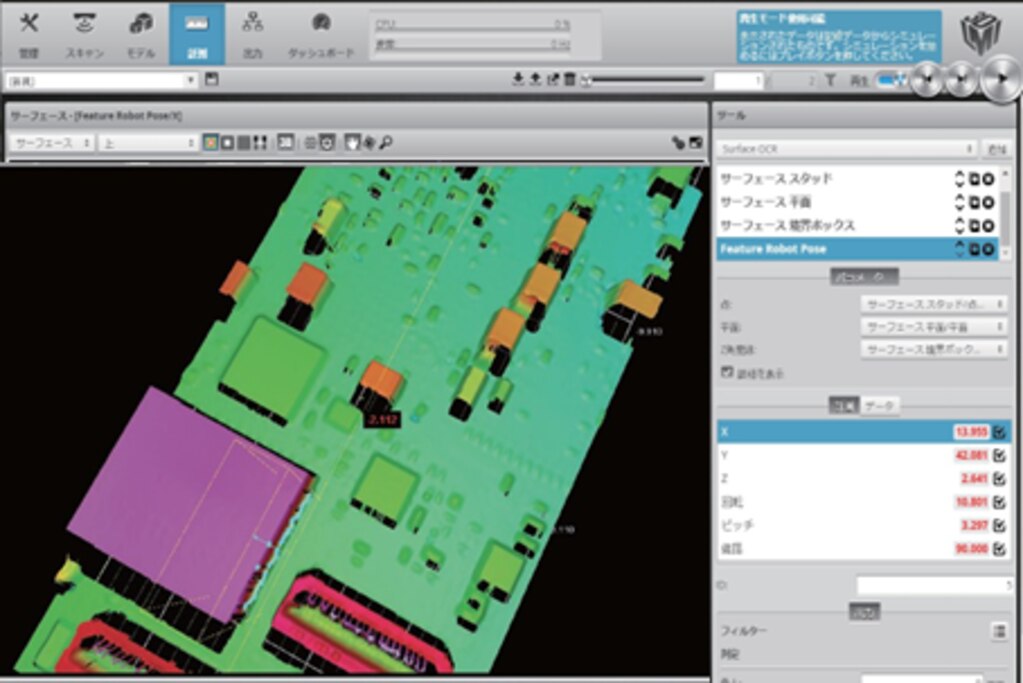Open the job name dropdown
This screenshot has height=683, width=1023.
coord(100,80)
